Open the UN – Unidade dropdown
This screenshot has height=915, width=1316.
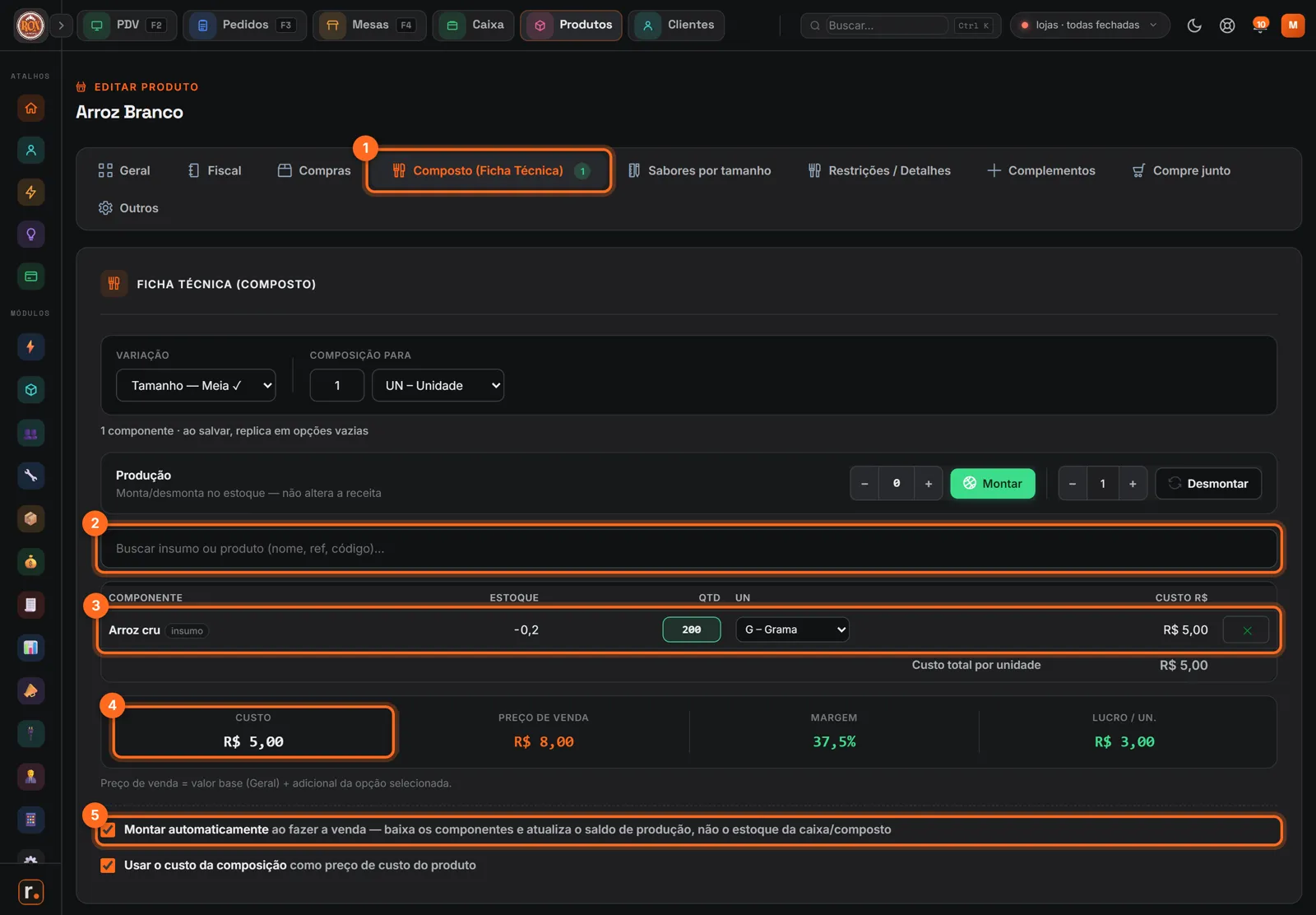coord(438,385)
